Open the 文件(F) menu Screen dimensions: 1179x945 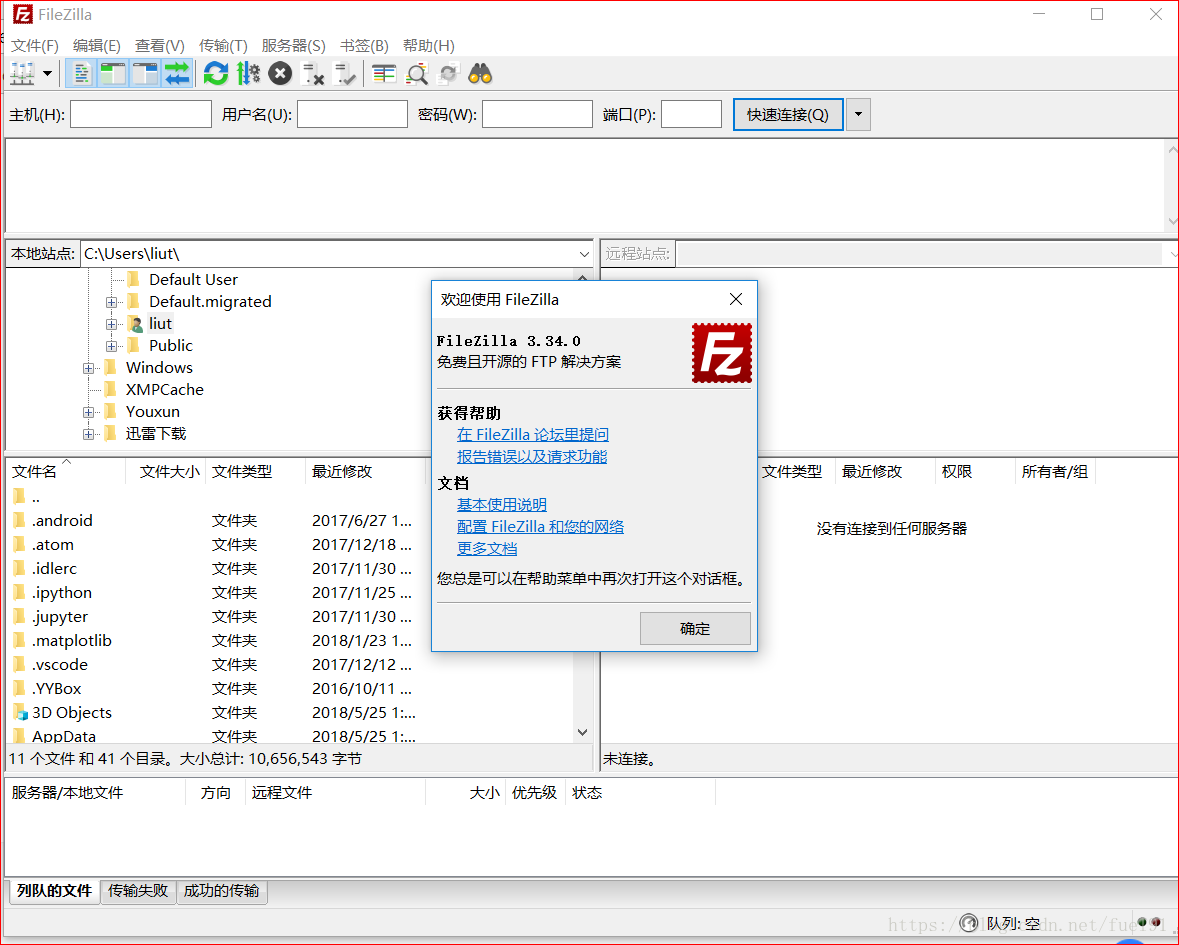coord(35,46)
